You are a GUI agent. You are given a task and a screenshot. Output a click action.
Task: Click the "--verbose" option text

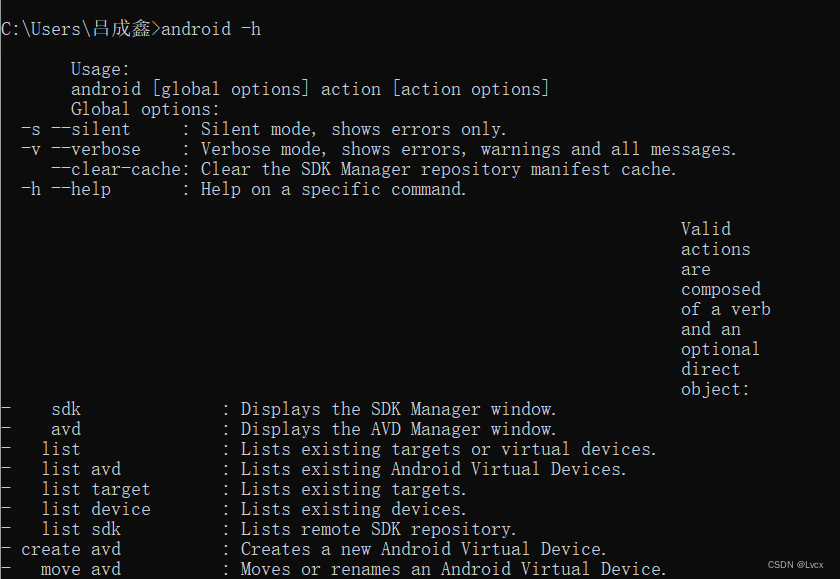click(96, 149)
